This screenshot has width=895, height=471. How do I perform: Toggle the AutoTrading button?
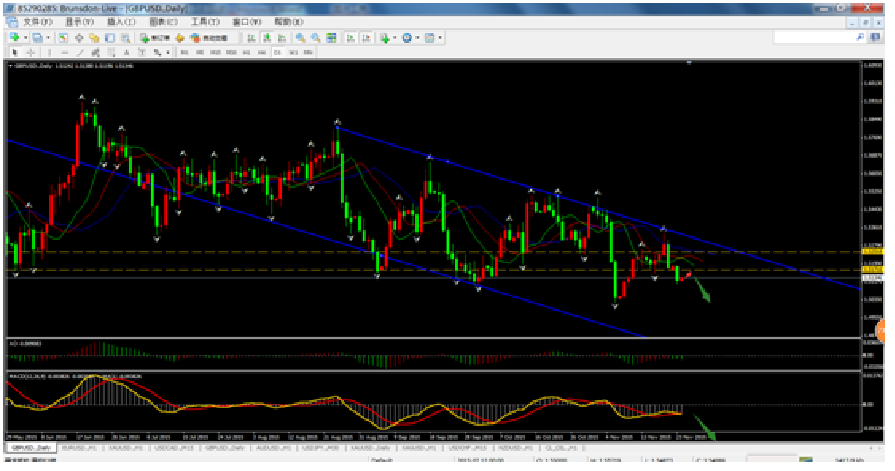(209, 38)
